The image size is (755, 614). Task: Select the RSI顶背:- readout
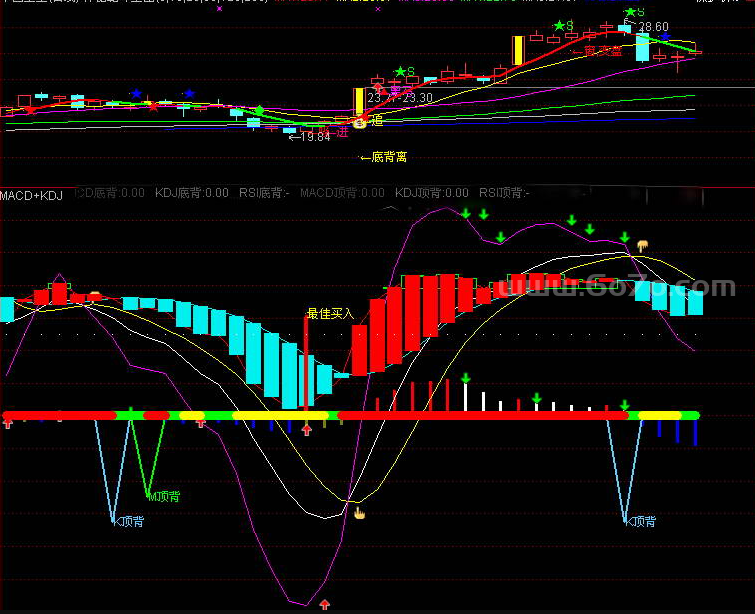coord(504,194)
